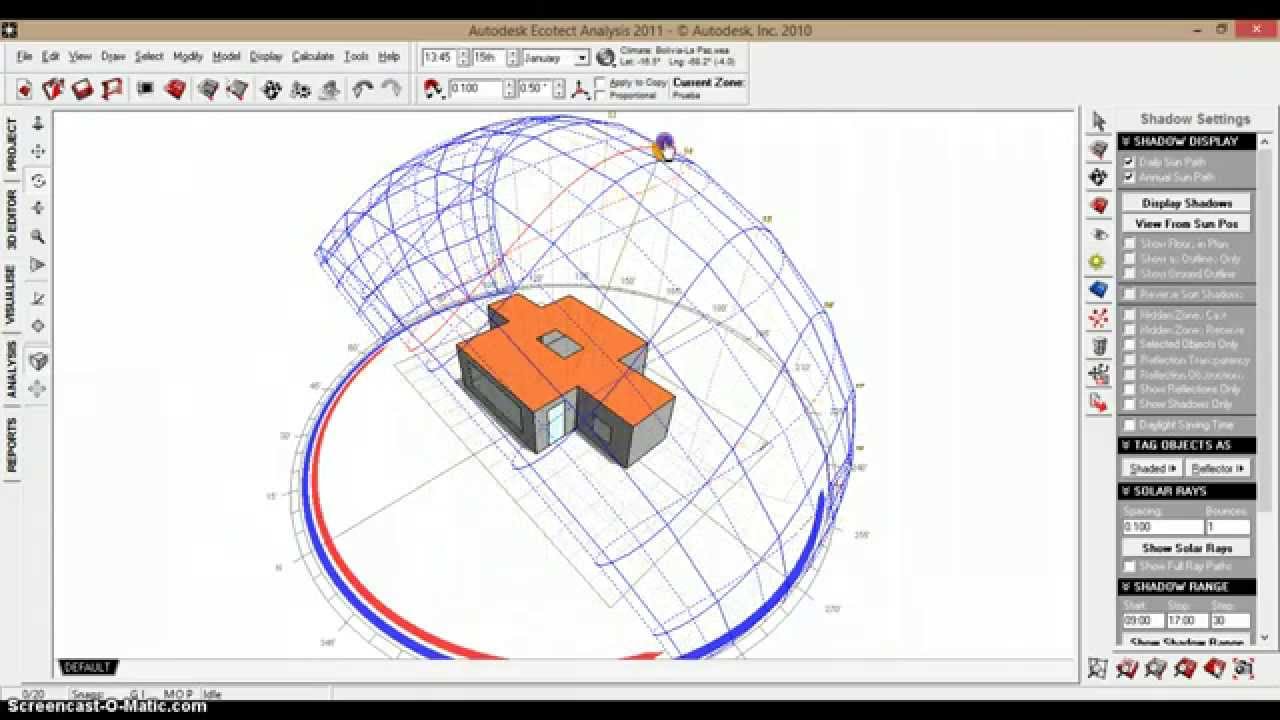Enable Show Shadows Only checkbox
This screenshot has height=720, width=1280.
click(x=1129, y=404)
